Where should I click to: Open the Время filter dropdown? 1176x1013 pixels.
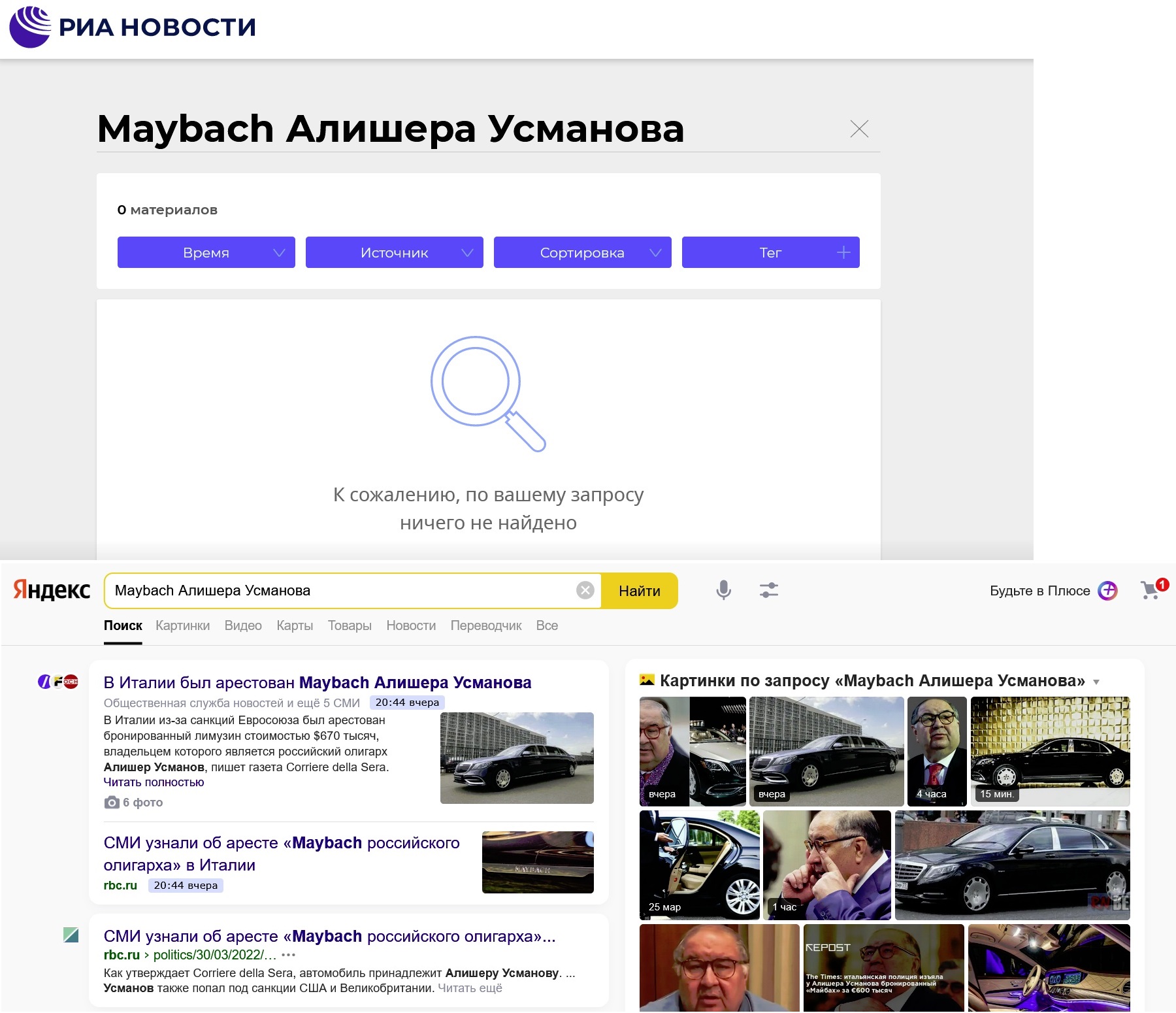click(206, 252)
